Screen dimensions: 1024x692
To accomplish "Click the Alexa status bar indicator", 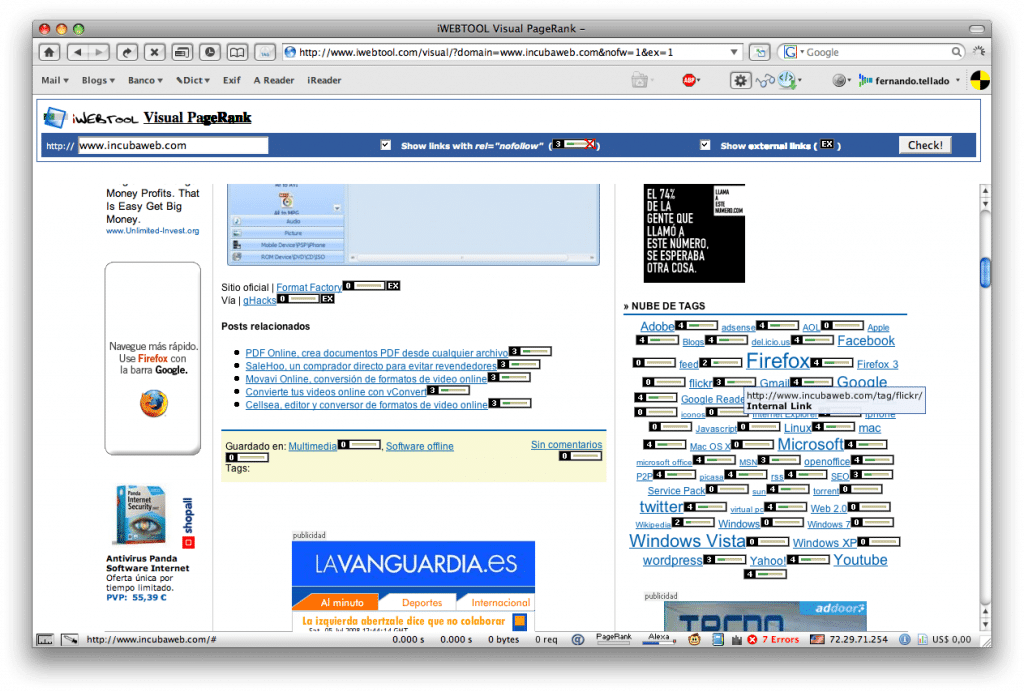I will [x=660, y=638].
